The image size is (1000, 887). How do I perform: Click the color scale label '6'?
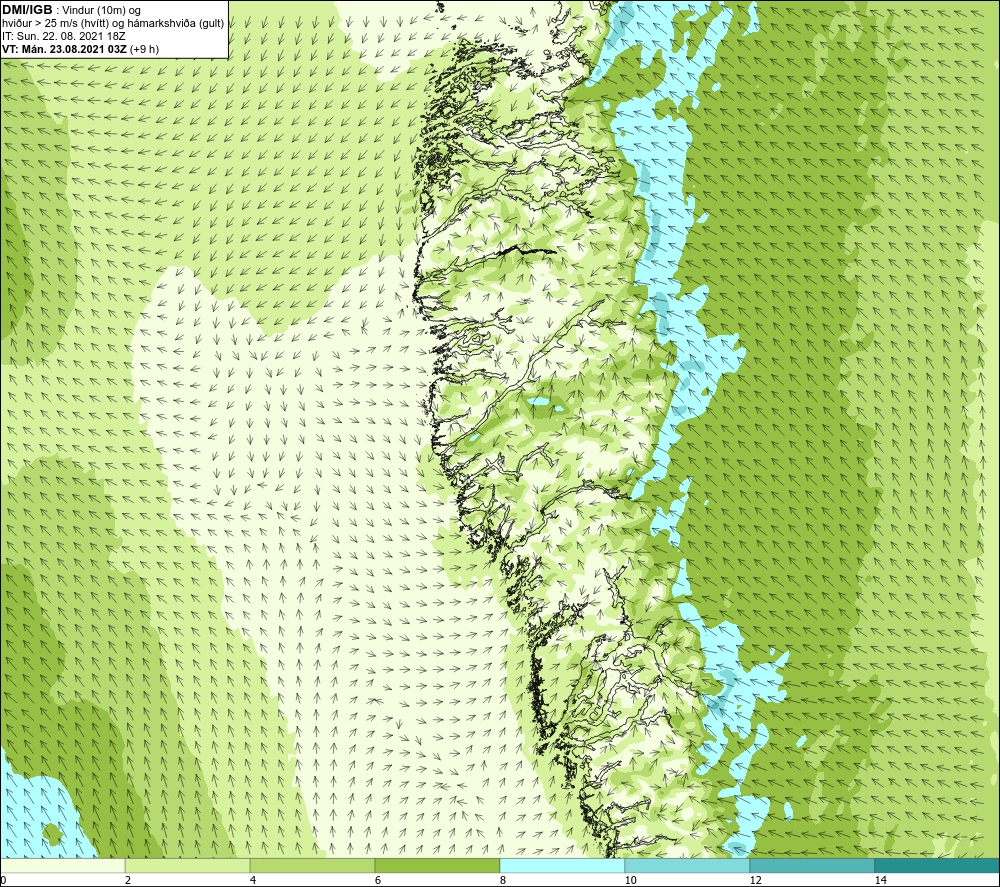click(x=378, y=880)
